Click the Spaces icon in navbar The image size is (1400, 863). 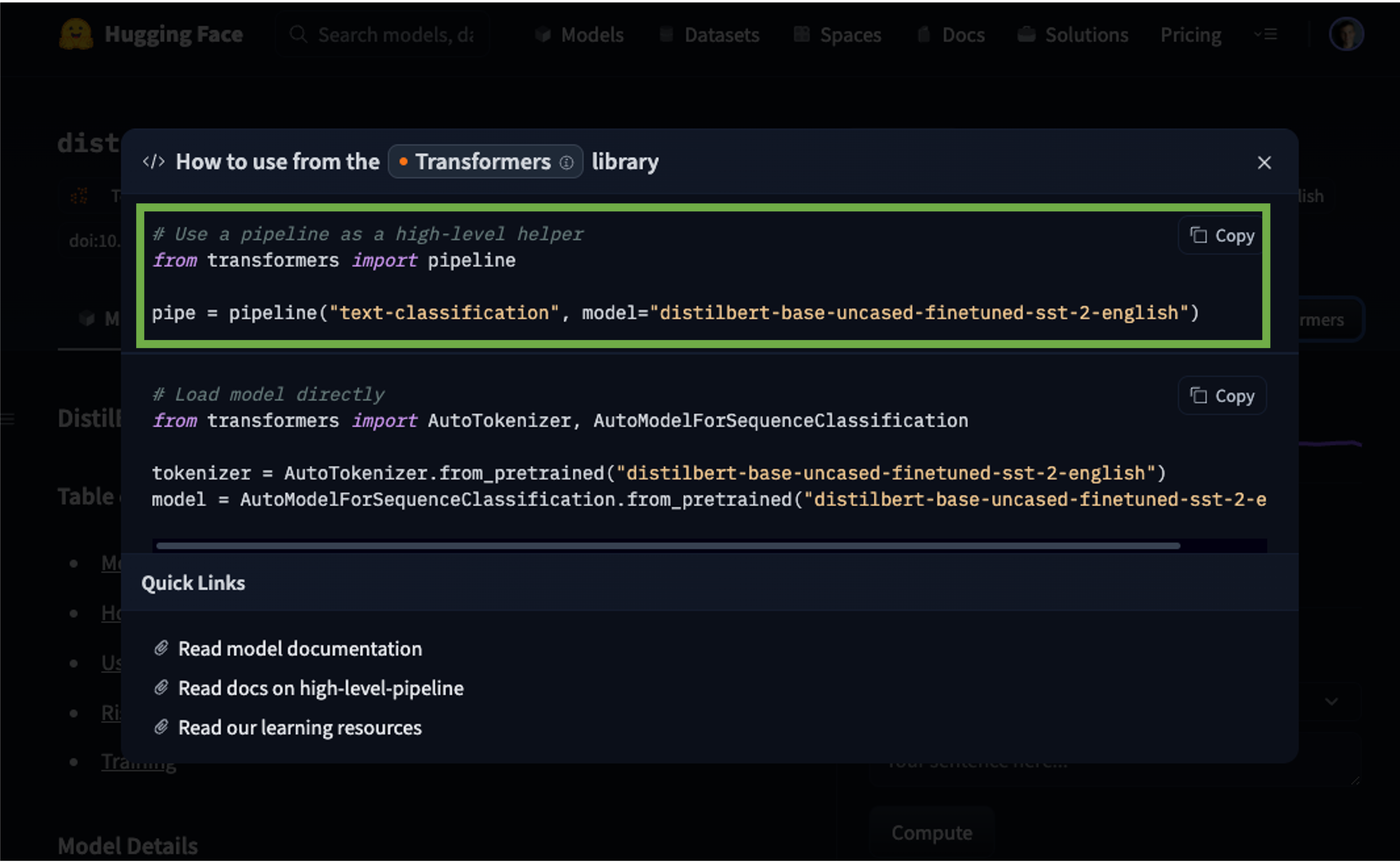pyautogui.click(x=801, y=34)
